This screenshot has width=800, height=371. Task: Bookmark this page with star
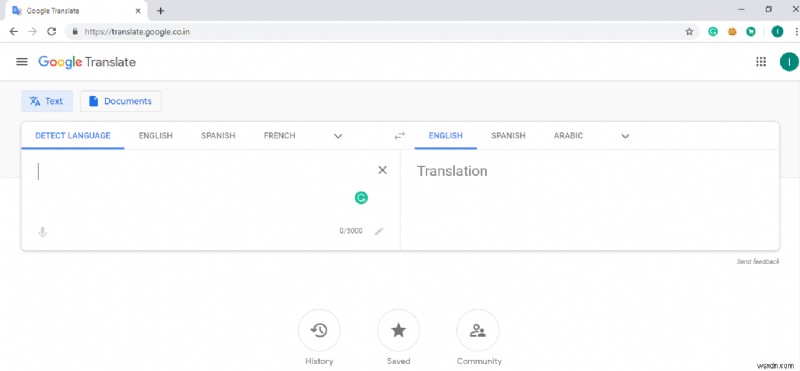(689, 32)
